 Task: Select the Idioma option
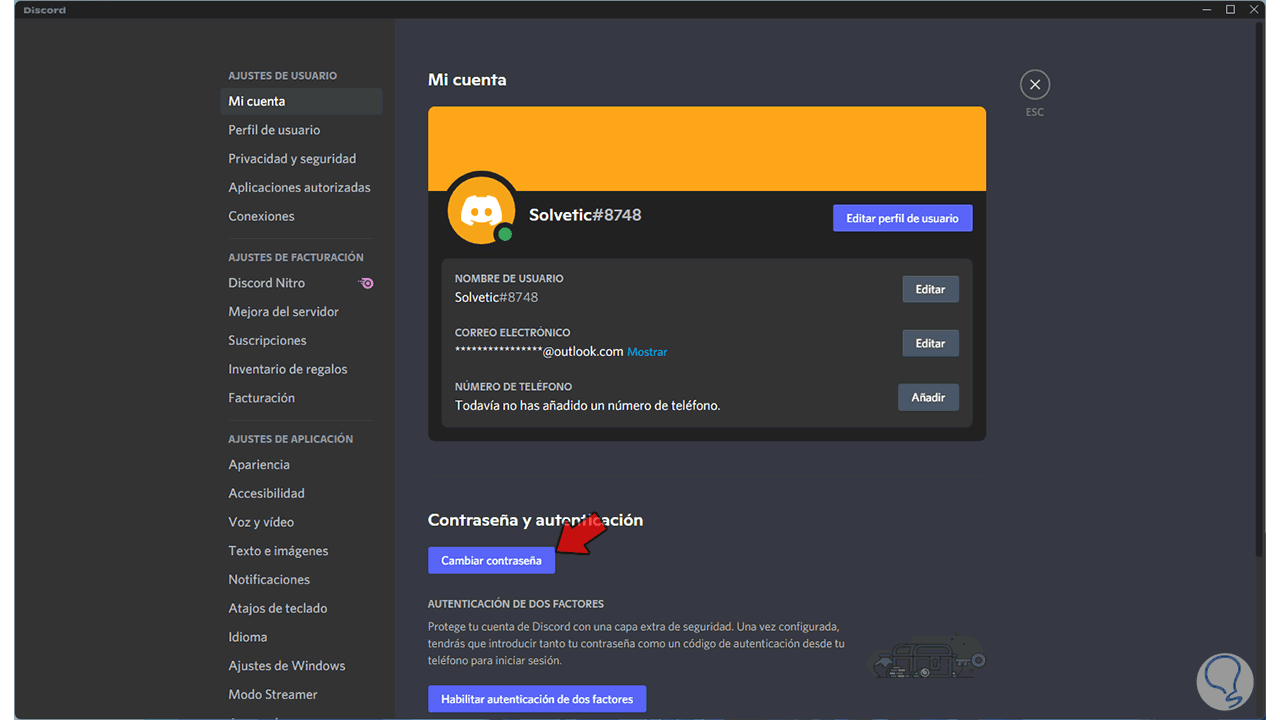(x=301, y=637)
